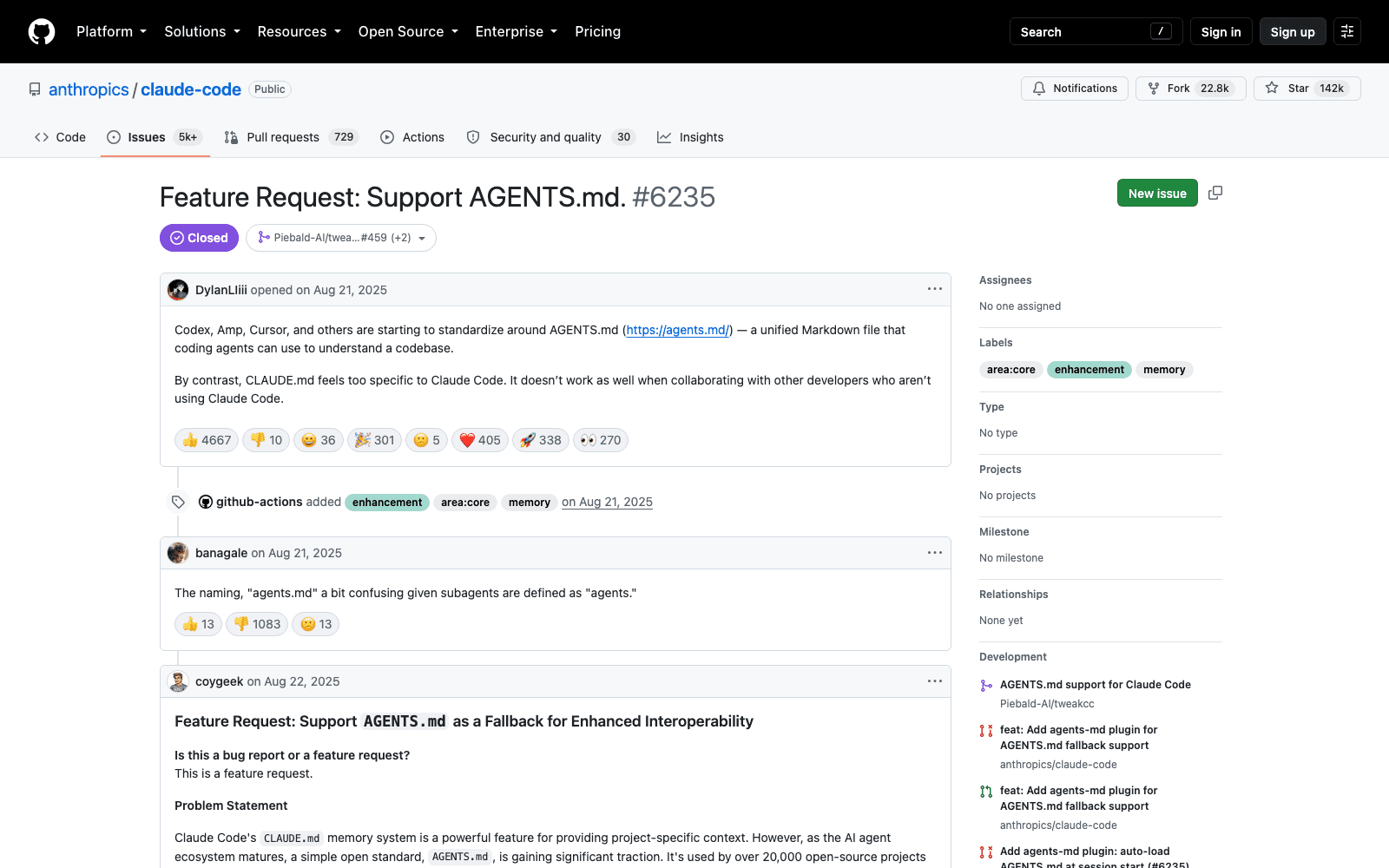Open the anthropics organization link
1389x868 pixels.
89,89
